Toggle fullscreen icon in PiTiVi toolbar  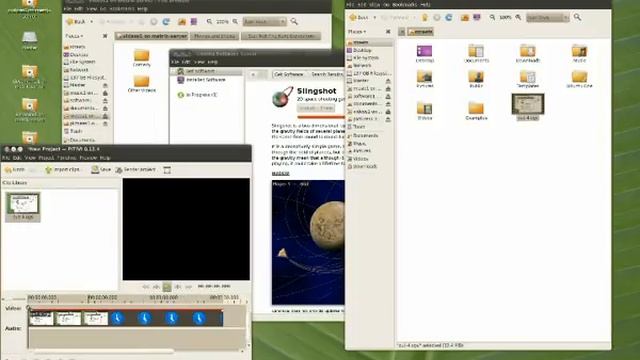[167, 170]
